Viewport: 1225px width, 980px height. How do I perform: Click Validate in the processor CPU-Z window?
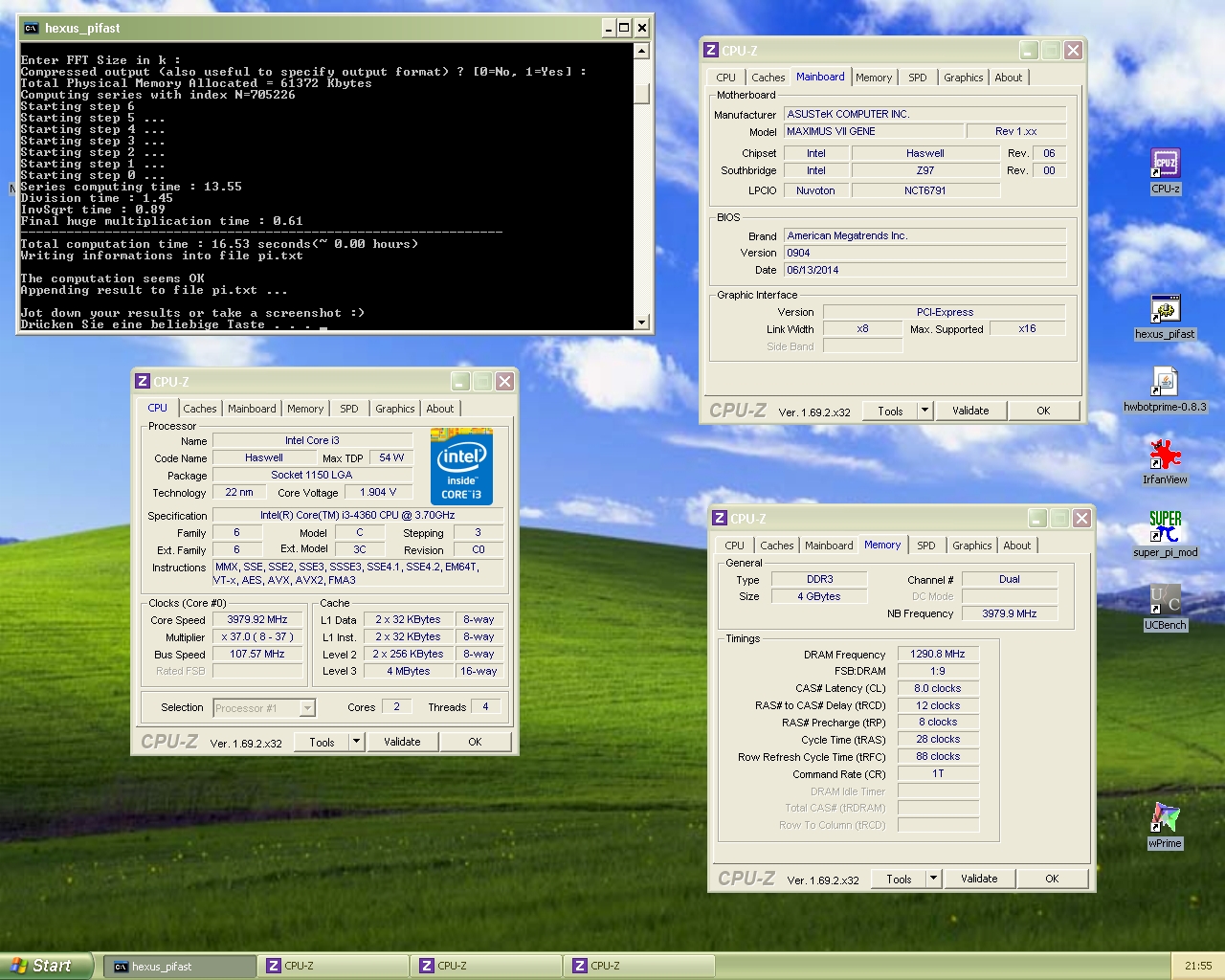tap(402, 743)
